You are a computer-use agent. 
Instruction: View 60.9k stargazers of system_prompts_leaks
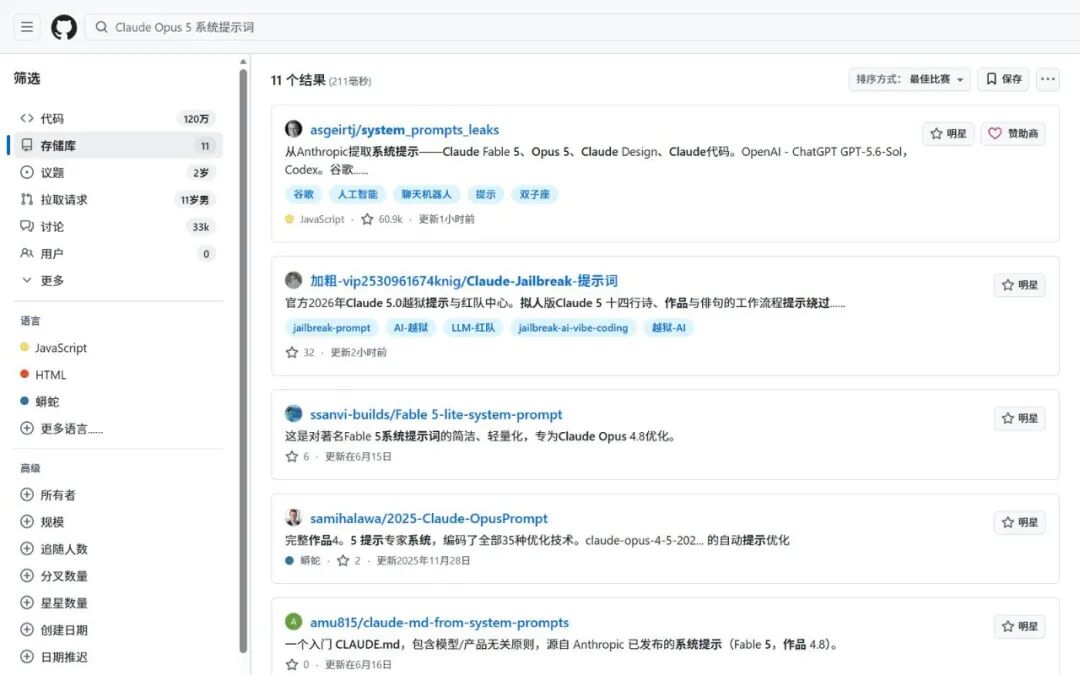[x=382, y=219]
